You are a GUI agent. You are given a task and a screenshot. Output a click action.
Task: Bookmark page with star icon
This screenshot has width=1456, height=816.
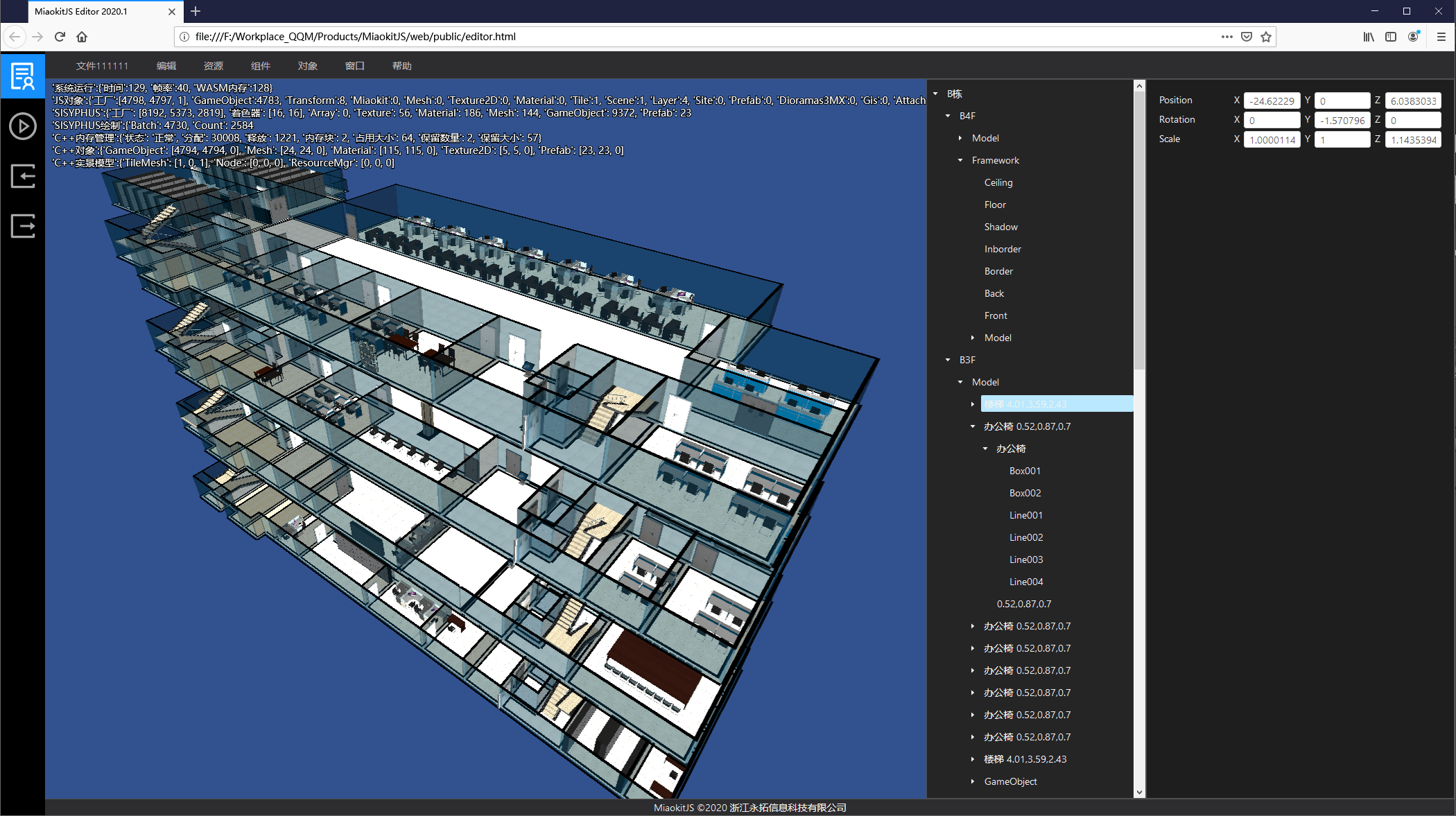pyautogui.click(x=1266, y=37)
